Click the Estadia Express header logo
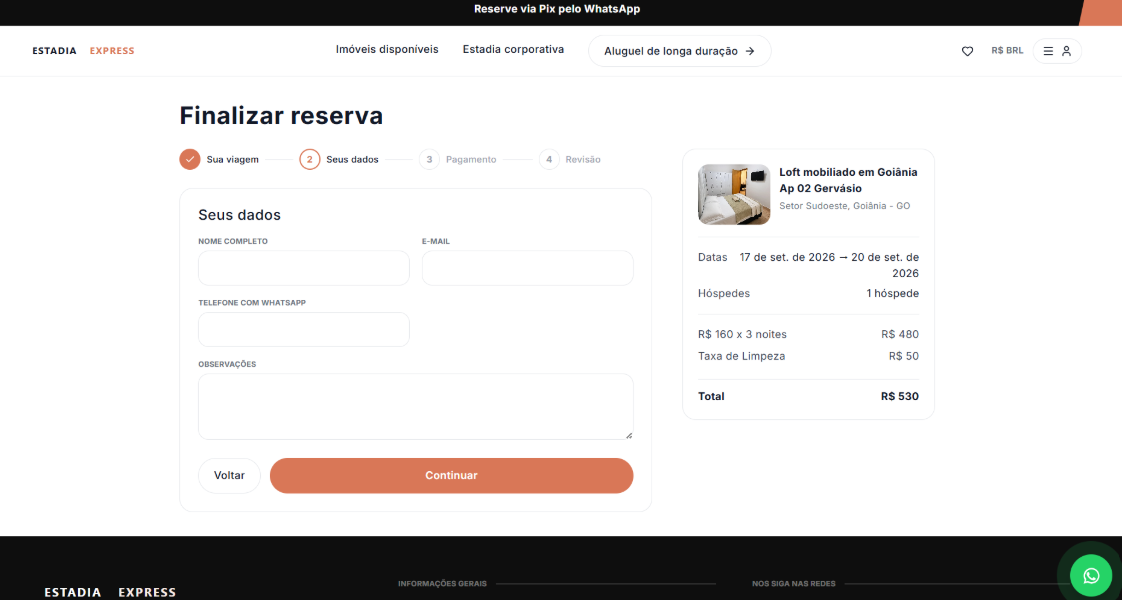This screenshot has width=1122, height=600. point(83,51)
